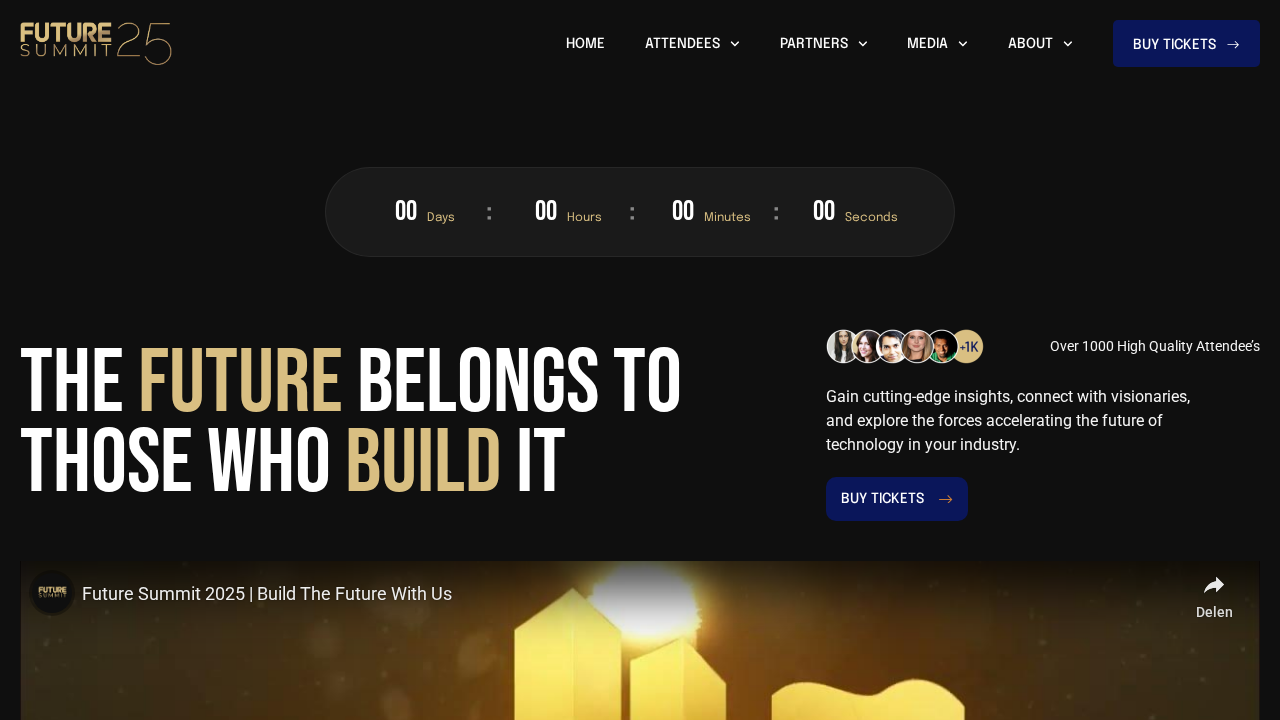Click Buy Tickets button in header
The image size is (1280, 720).
point(1186,44)
